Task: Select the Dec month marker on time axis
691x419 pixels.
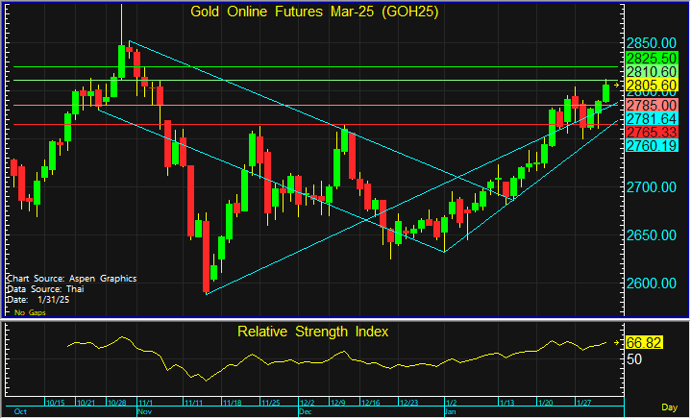Action: pos(306,411)
